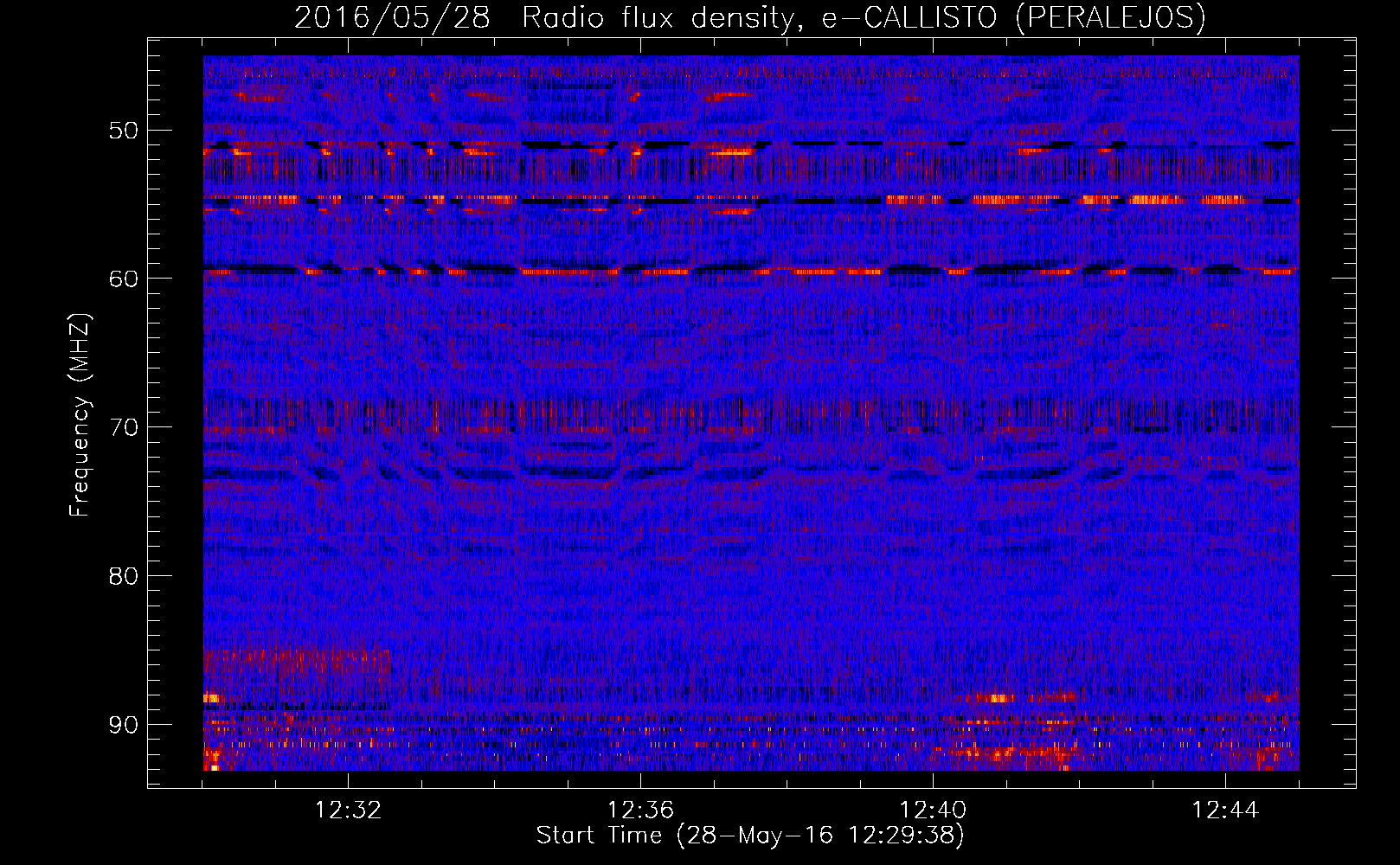
Task: Click the 50 MHz frequency tick label
Action: click(x=123, y=131)
